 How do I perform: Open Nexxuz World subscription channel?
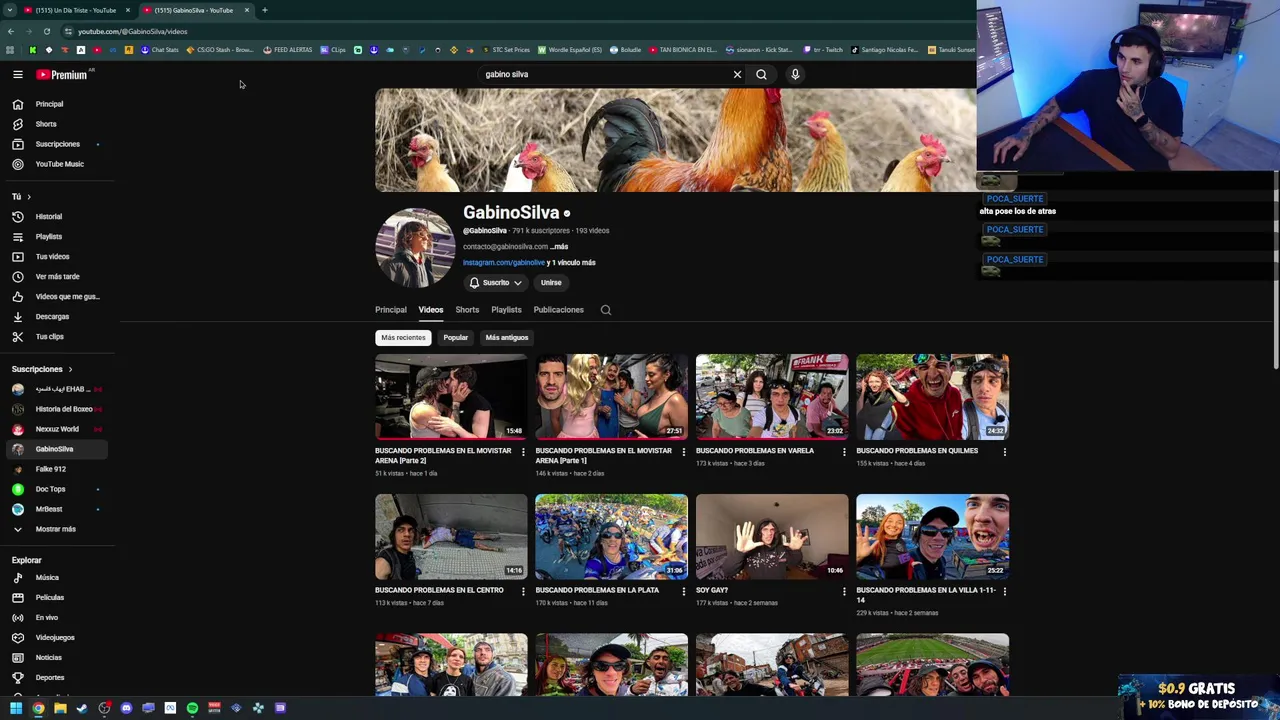[x=56, y=429]
